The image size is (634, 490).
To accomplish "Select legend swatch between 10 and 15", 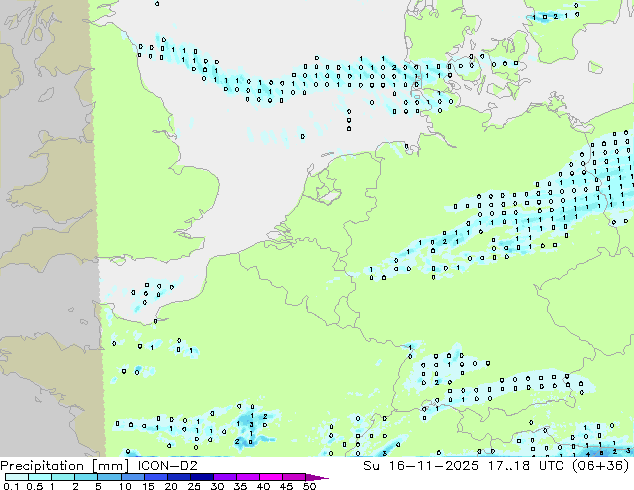I will click(132, 477).
